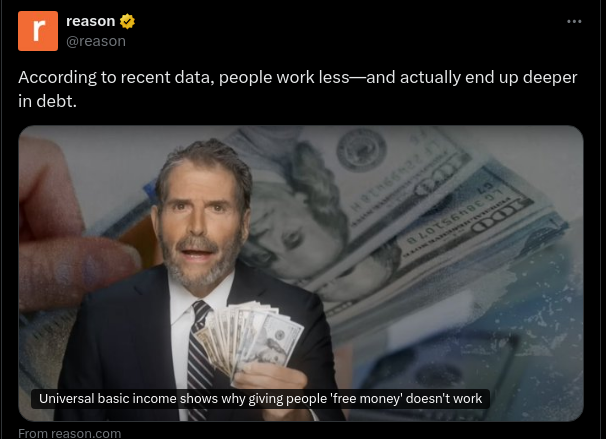This screenshot has width=606, height=439.
Task: Click the words "in debt." in tweet
Action: tap(47, 101)
